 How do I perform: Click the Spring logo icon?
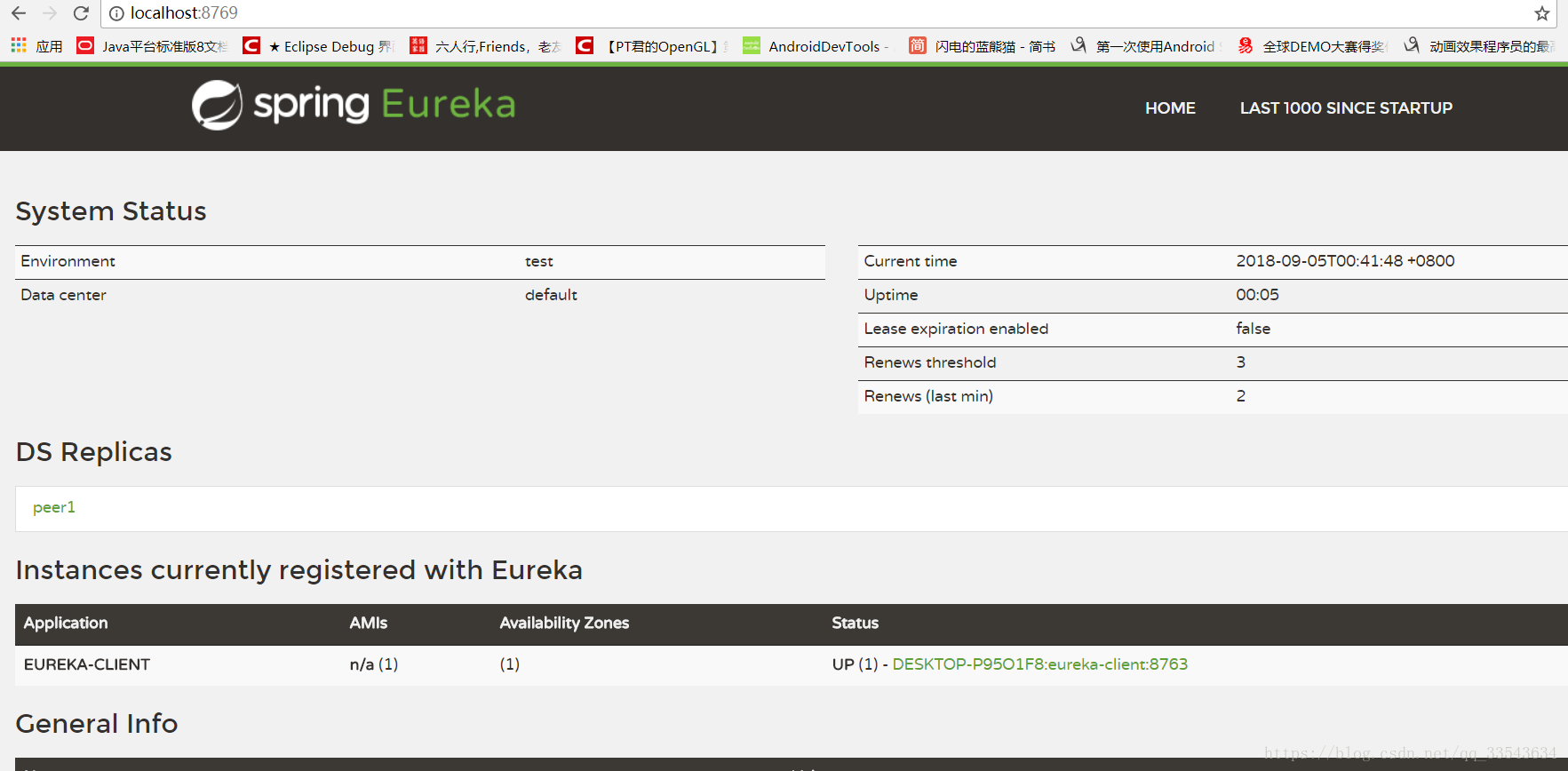click(x=217, y=105)
